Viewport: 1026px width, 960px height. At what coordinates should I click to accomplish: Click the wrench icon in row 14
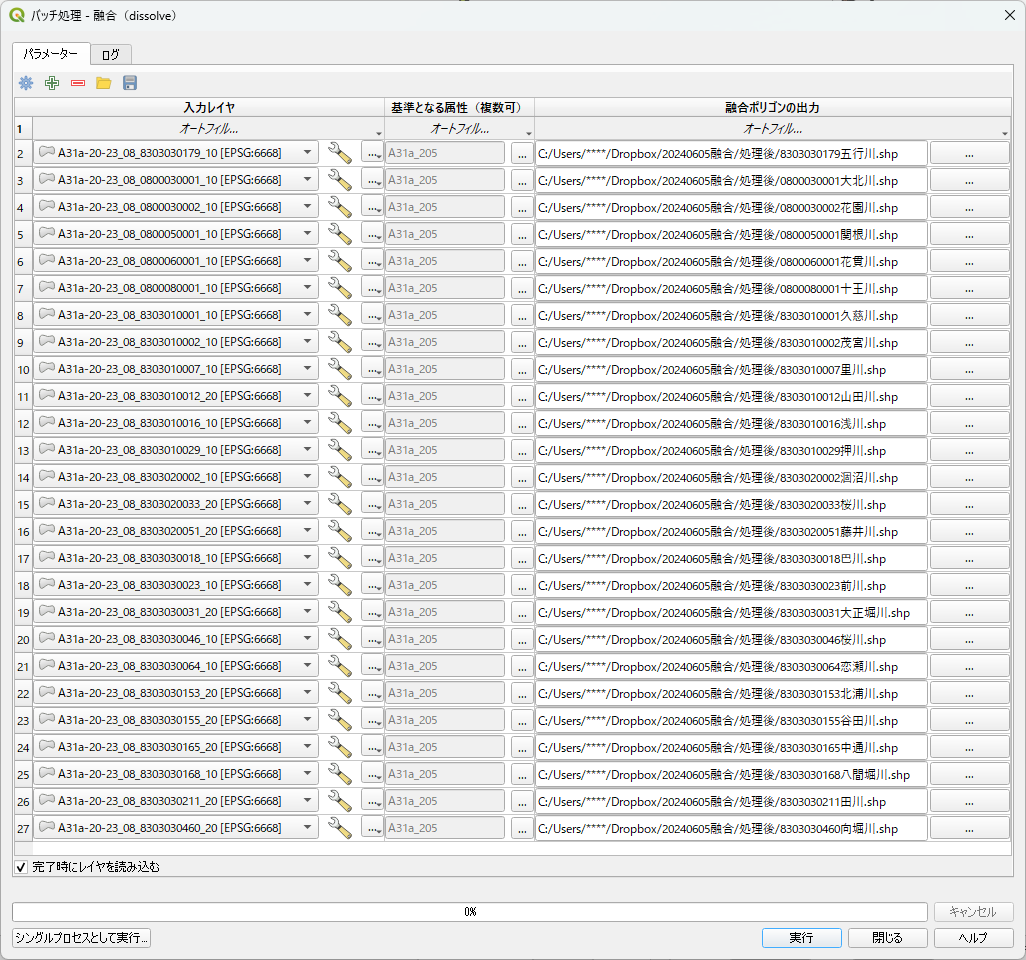(340, 477)
